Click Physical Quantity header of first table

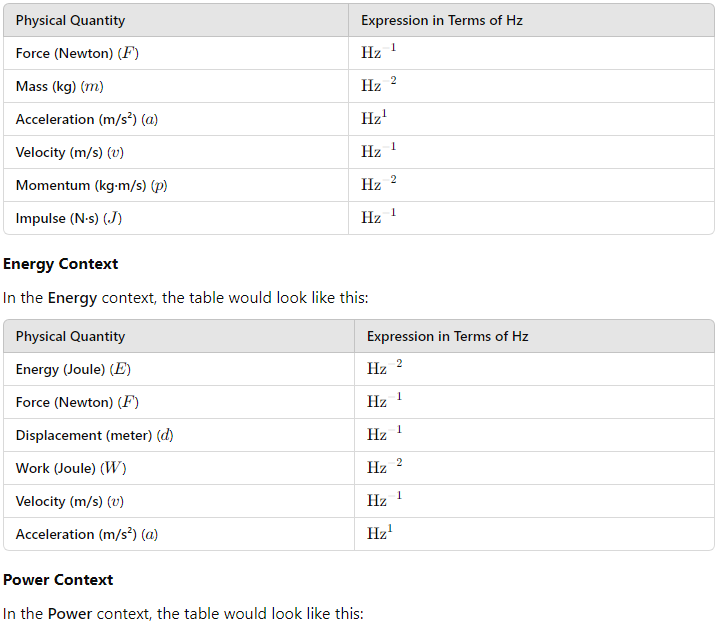coord(70,20)
